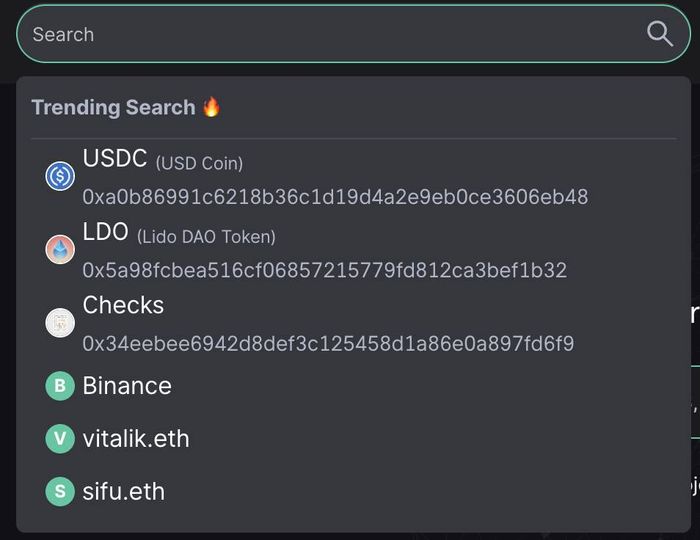Screen dimensions: 700x540
Task: Select the LDO trending result
Action: (x=354, y=250)
